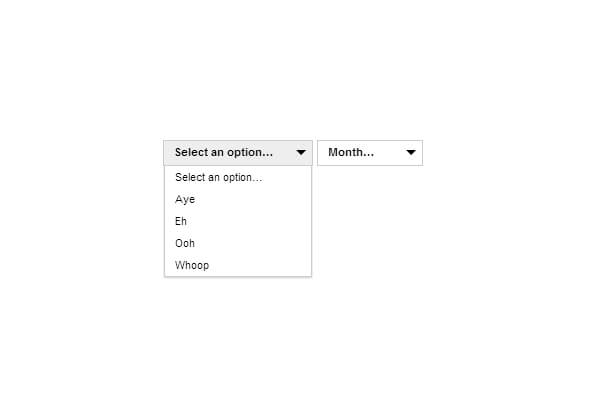Select the Eh option
This screenshot has width=600, height=400.
tap(181, 221)
